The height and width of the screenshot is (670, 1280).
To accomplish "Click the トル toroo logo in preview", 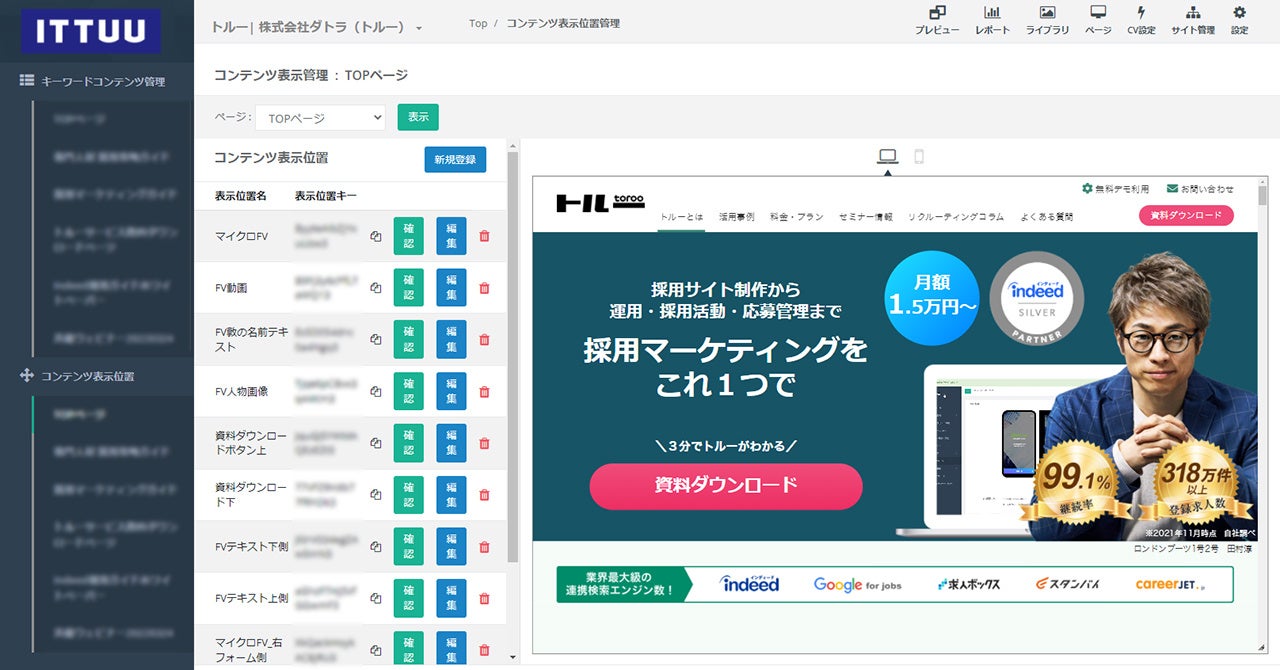I will (599, 203).
